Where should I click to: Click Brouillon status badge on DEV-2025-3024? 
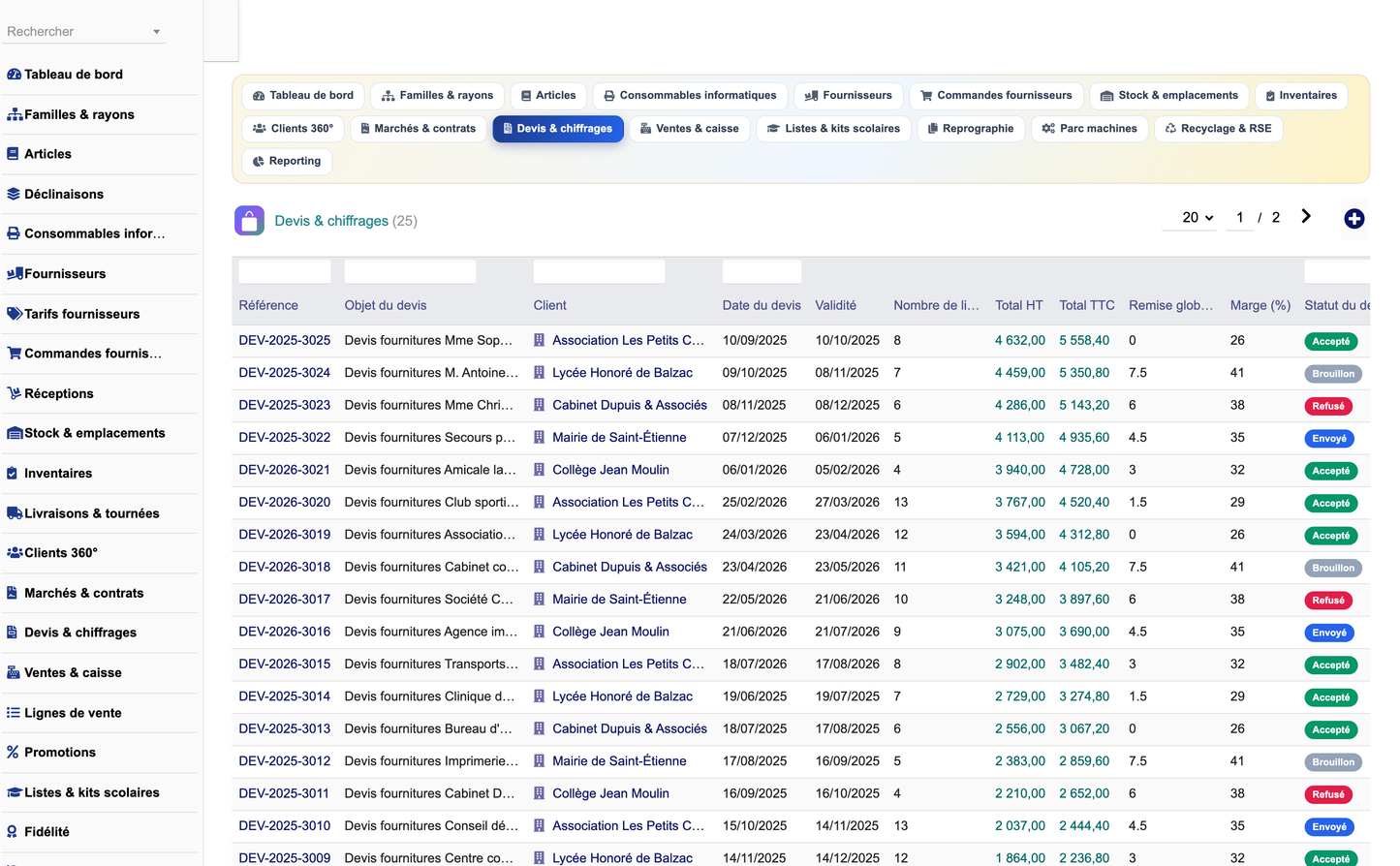(1333, 374)
